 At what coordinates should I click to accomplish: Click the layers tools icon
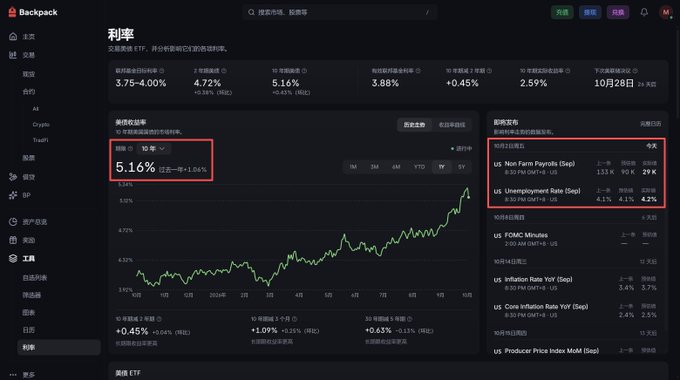click(x=13, y=258)
